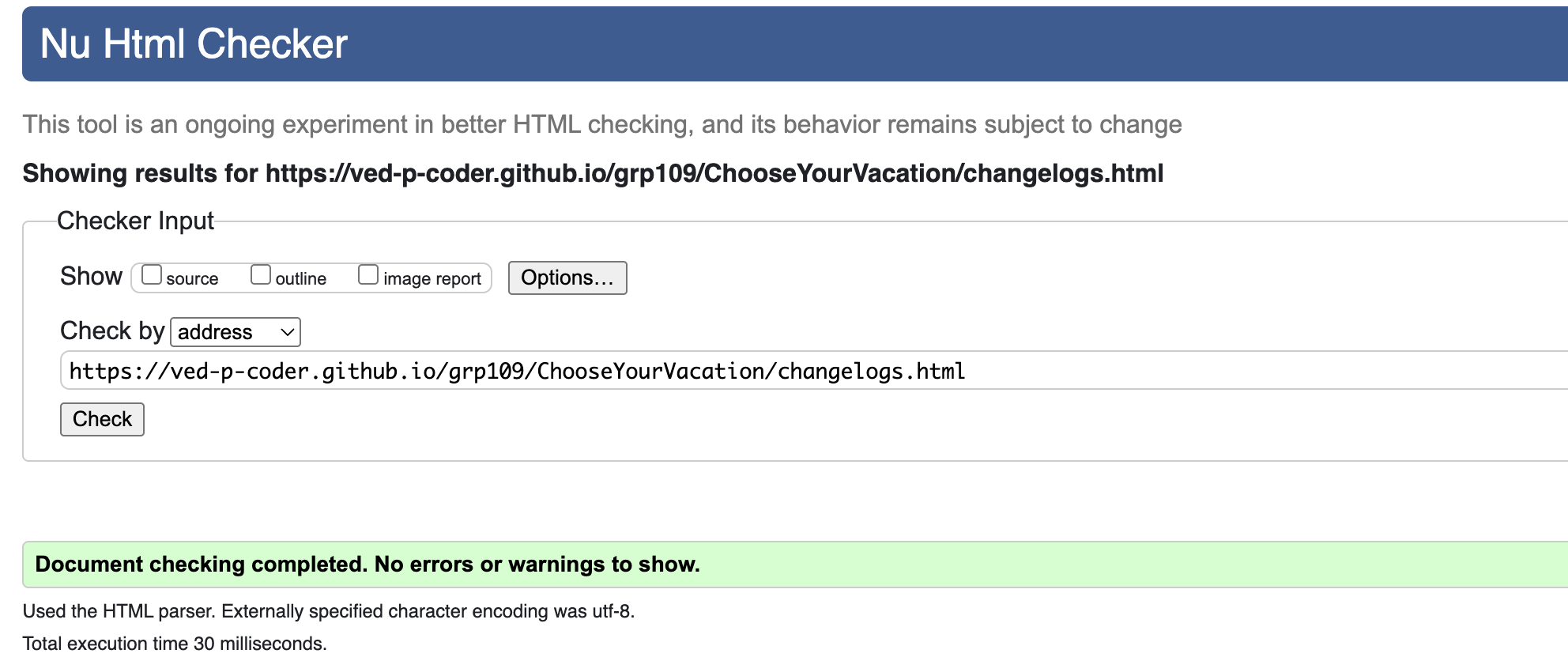This screenshot has height=661, width=1568.
Task: Open the Nu Html Checker title link
Action: click(x=194, y=43)
